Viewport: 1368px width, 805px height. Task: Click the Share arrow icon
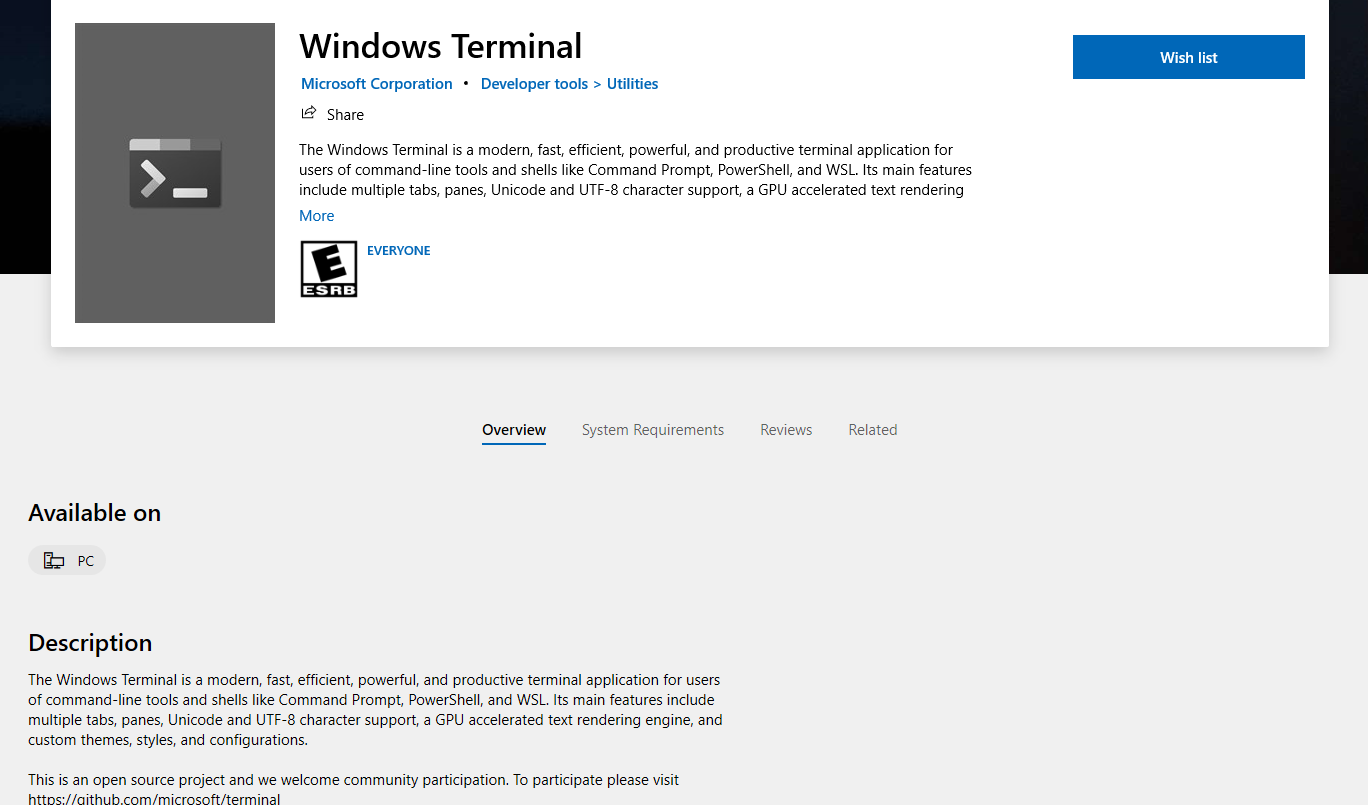coord(309,113)
